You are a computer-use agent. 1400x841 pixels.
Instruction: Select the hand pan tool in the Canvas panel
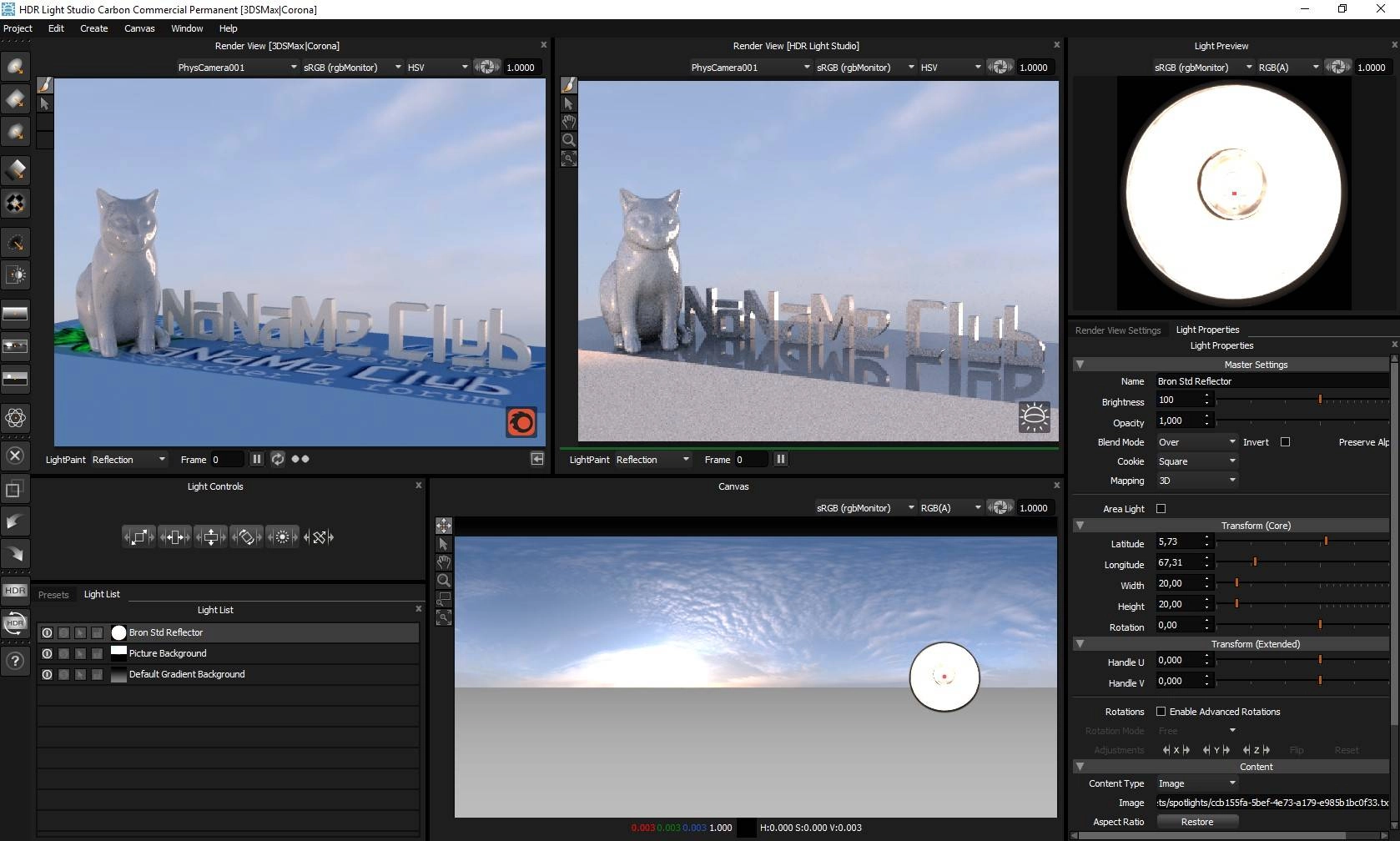pyautogui.click(x=444, y=562)
